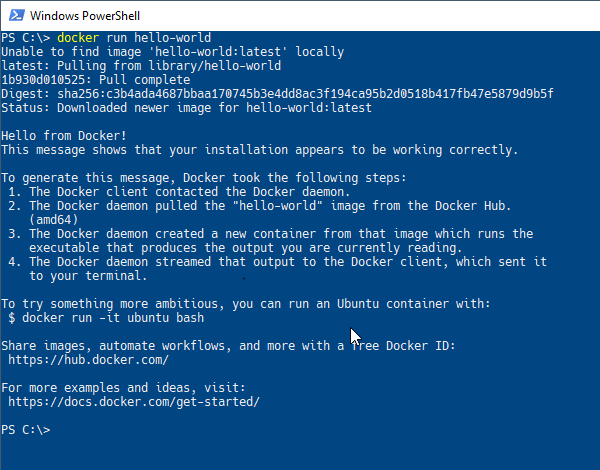
Task: Click the sha256 digest hash text
Action: click(x=305, y=94)
